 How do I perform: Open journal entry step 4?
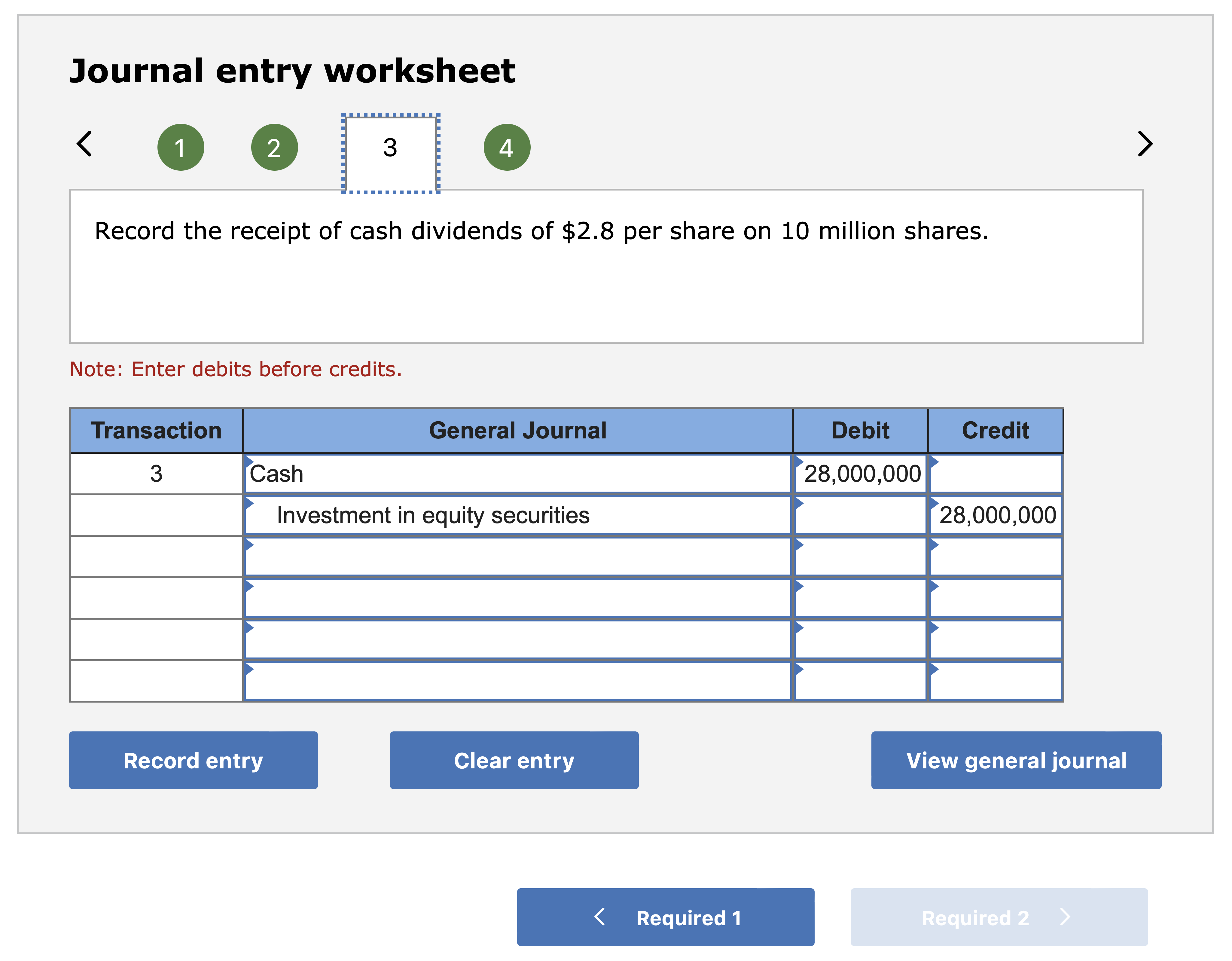click(x=507, y=147)
